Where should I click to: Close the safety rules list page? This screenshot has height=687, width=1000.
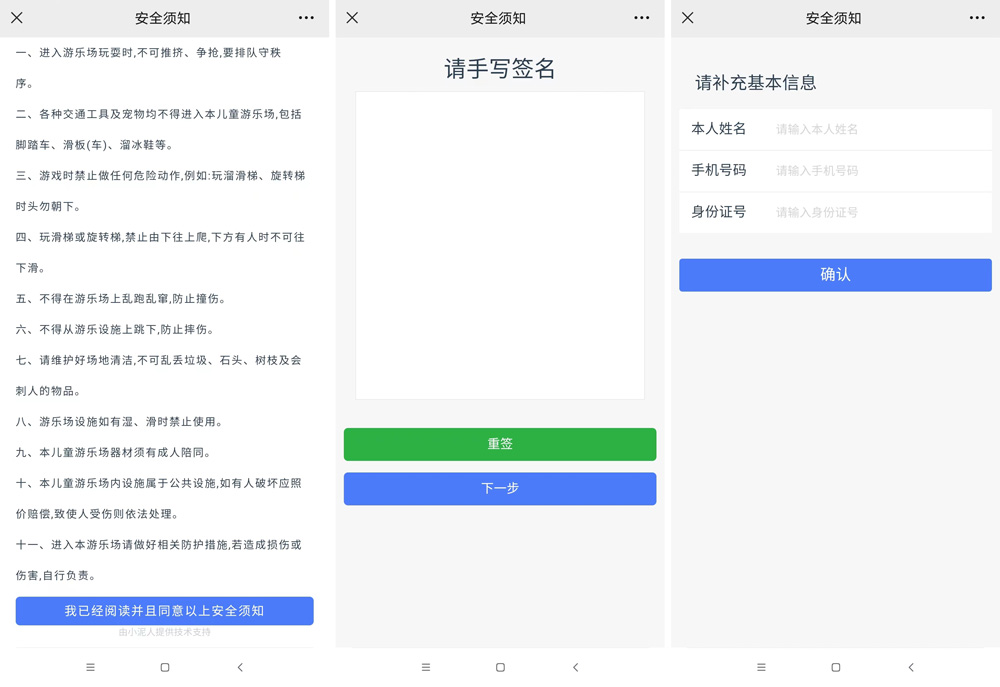17,18
